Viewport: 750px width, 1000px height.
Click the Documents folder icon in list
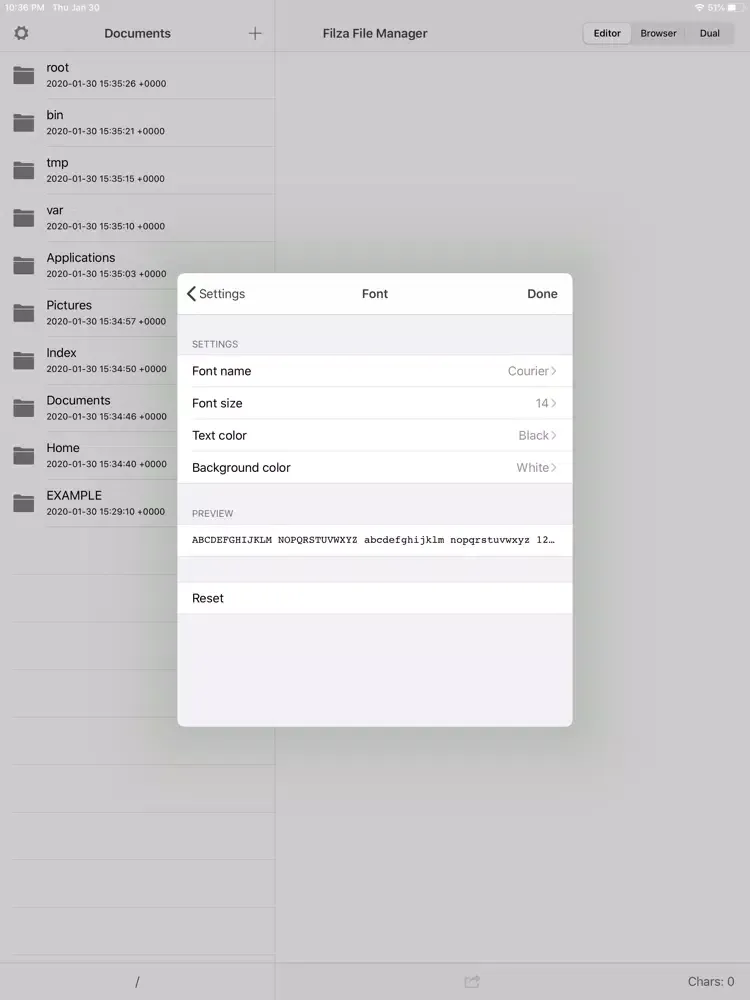tap(24, 408)
